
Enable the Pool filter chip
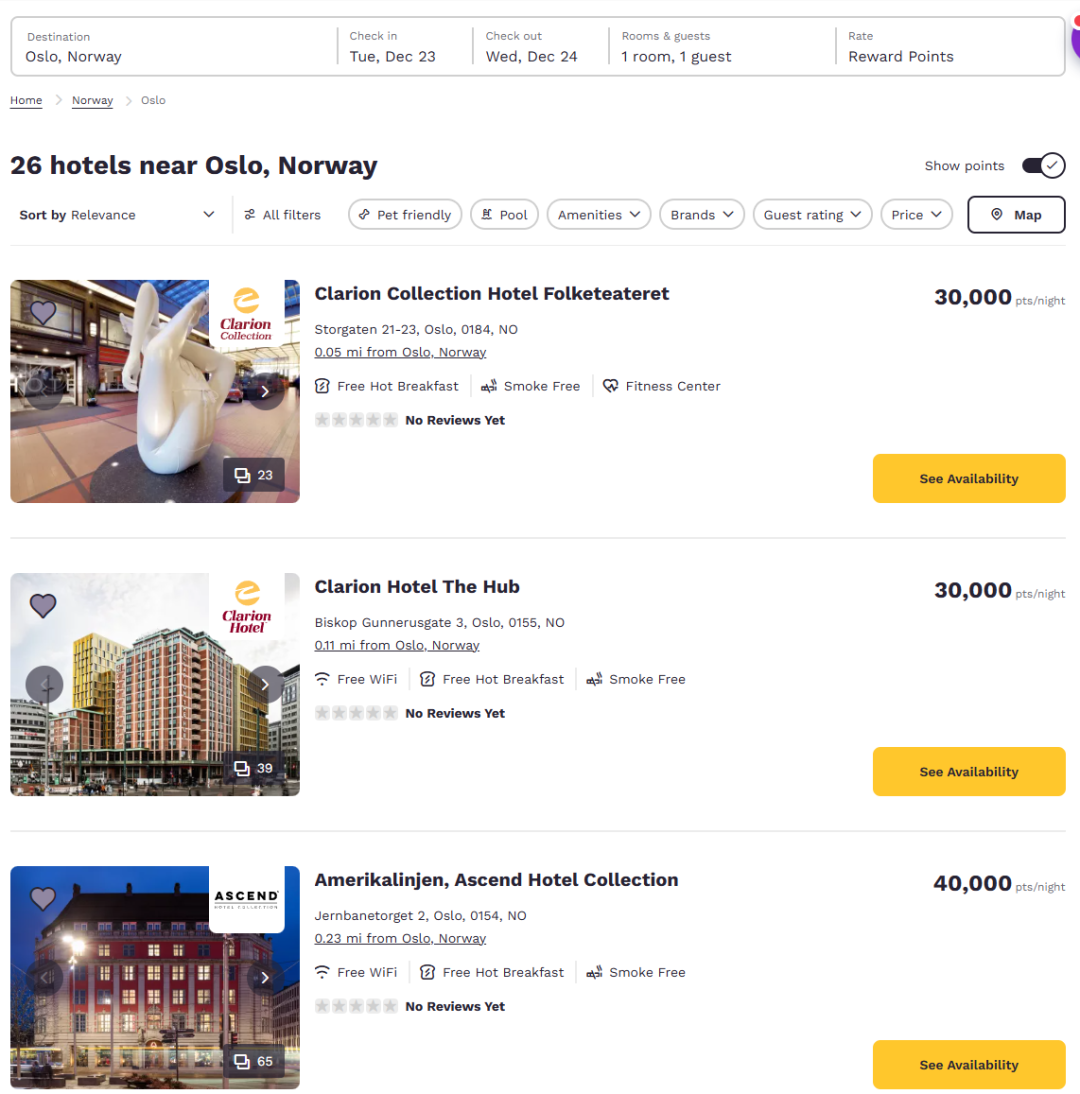click(504, 215)
